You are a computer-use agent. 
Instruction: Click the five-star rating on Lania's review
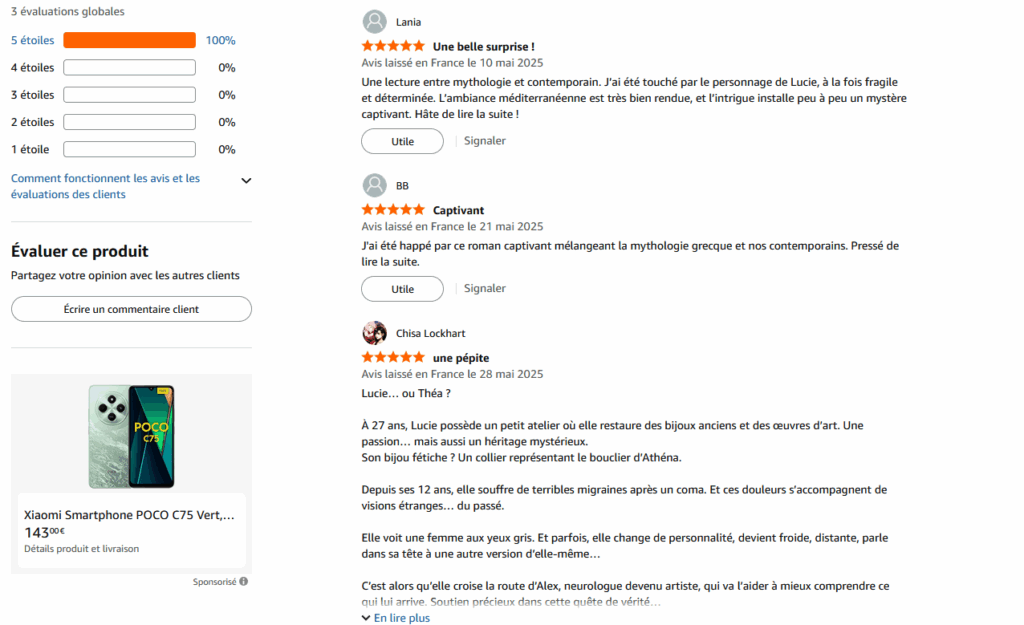tap(393, 47)
